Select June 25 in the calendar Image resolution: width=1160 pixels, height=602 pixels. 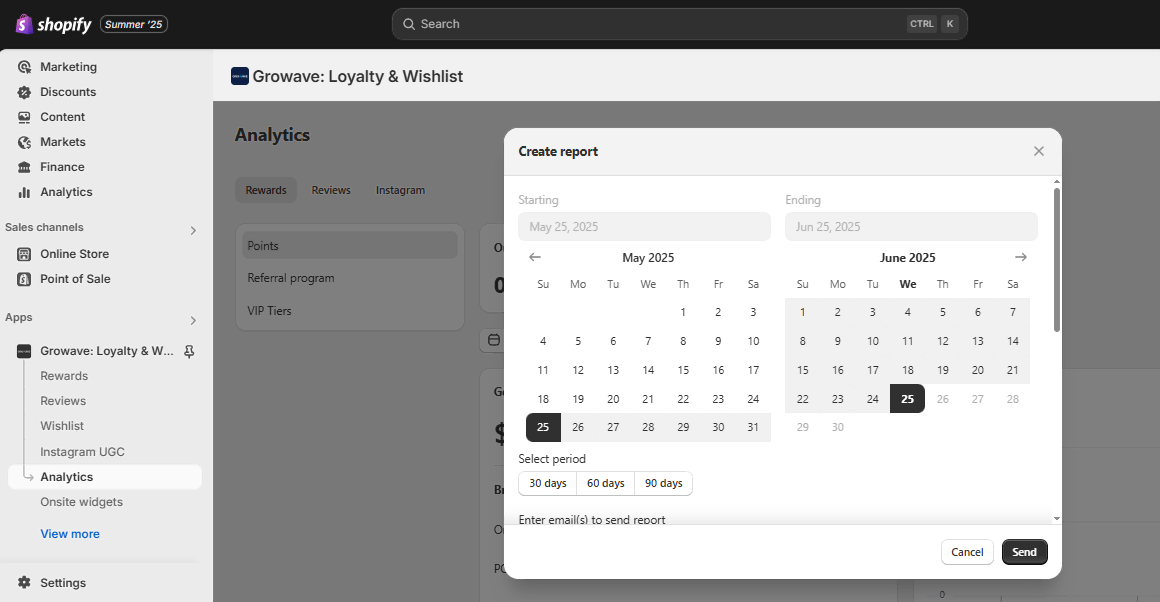(908, 399)
